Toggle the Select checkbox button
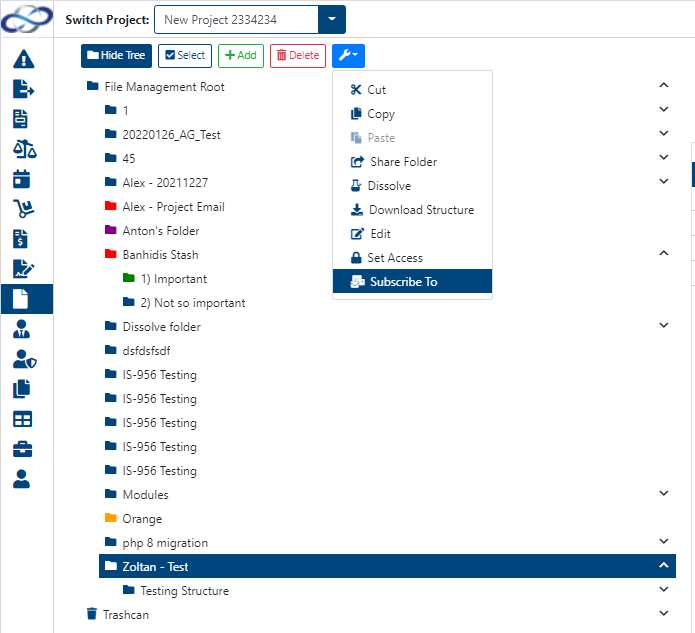The width and height of the screenshot is (695, 633). point(185,55)
